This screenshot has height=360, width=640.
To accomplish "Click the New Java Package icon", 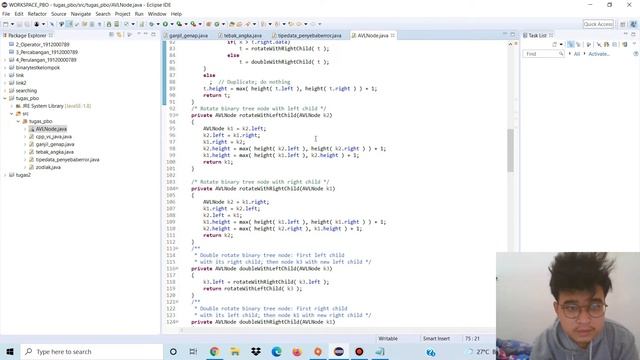I will (x=209, y=24).
